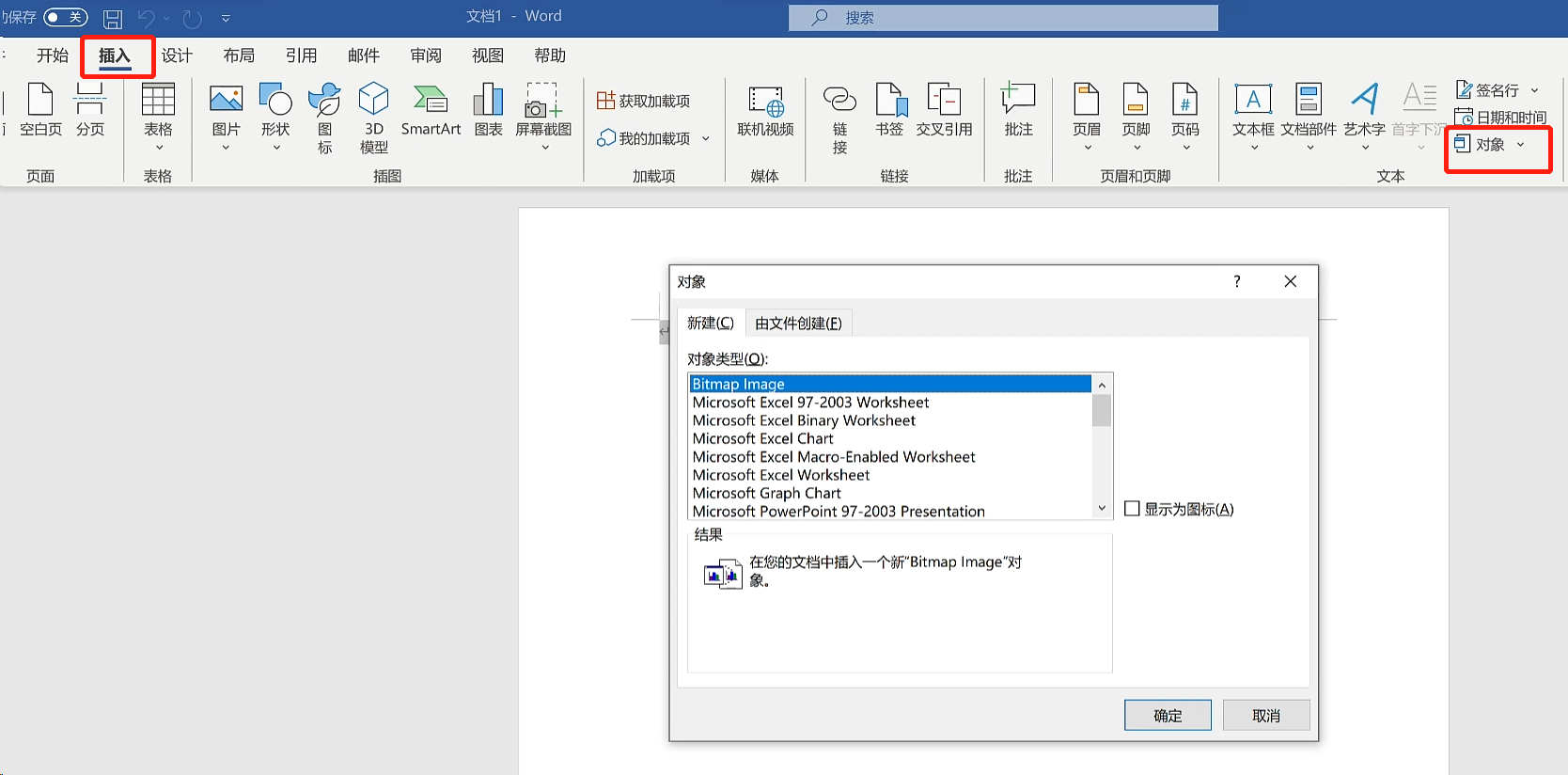Image resolution: width=1568 pixels, height=775 pixels.
Task: Open the 开始 ribbon tab
Action: click(53, 55)
